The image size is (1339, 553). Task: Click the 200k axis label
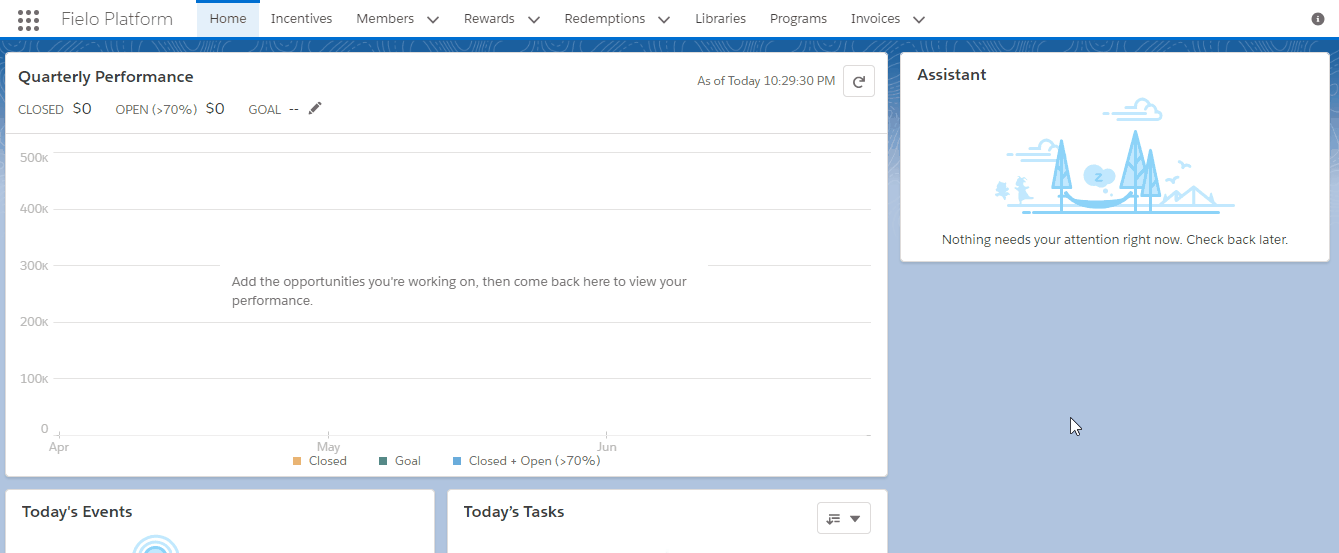tap(33, 322)
